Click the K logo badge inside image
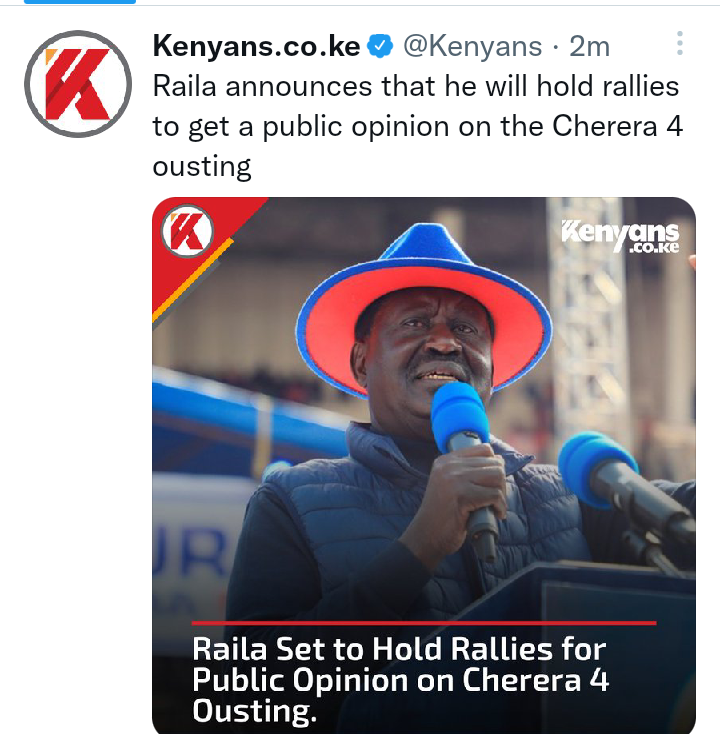This screenshot has width=720, height=734. point(187,231)
